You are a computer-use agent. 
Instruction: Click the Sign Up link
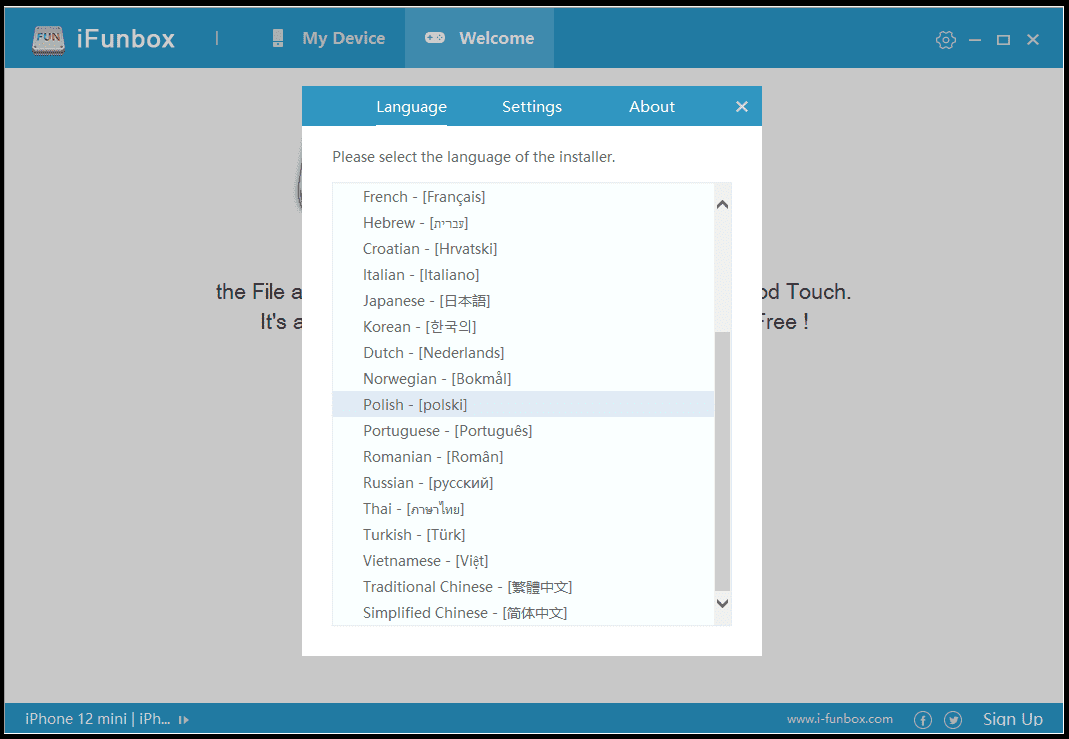[x=1012, y=719]
